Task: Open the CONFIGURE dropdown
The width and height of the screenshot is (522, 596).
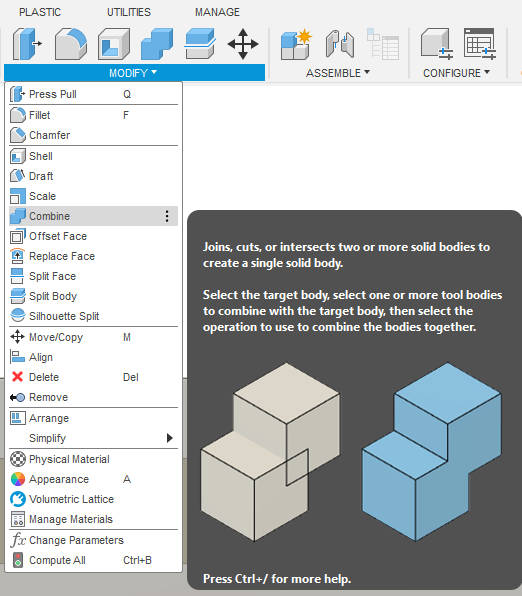Action: pos(456,73)
